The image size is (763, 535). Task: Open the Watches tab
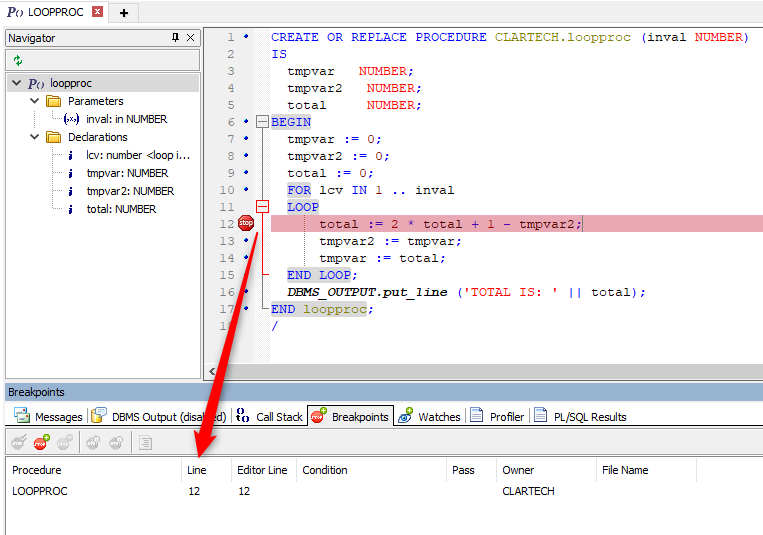pyautogui.click(x=429, y=416)
